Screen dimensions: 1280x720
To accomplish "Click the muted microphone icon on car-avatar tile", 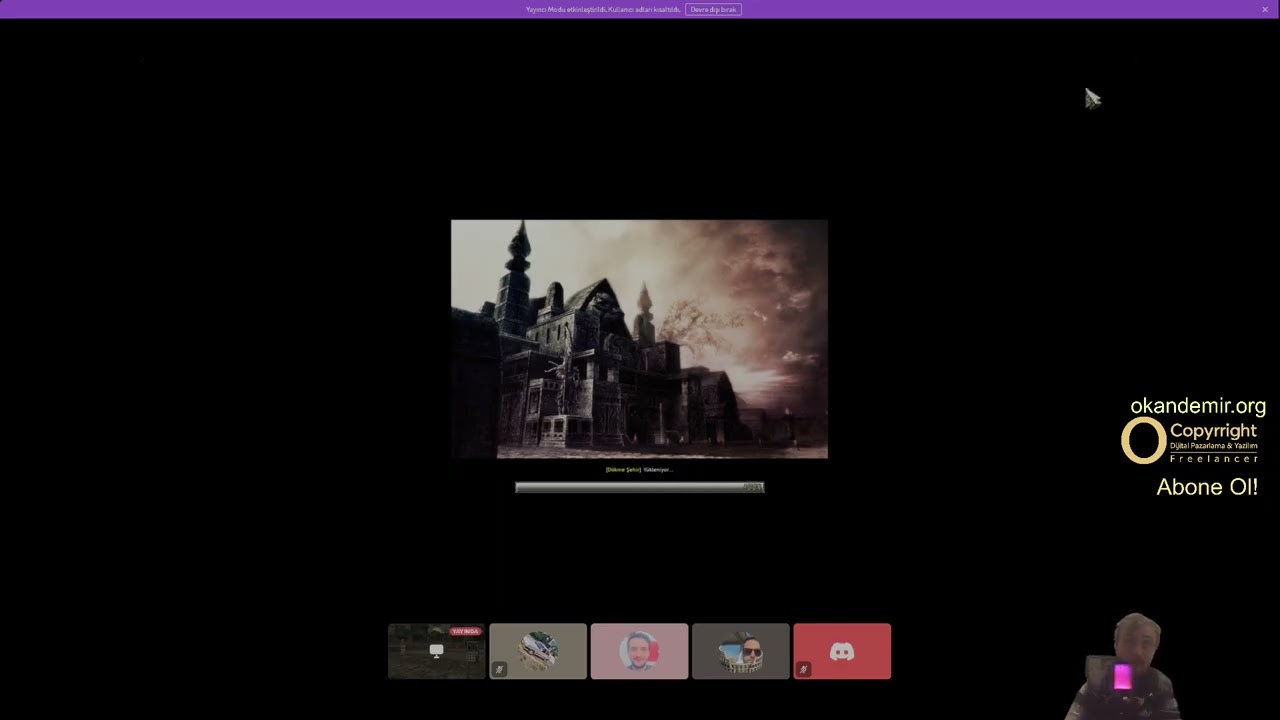I will (499, 669).
